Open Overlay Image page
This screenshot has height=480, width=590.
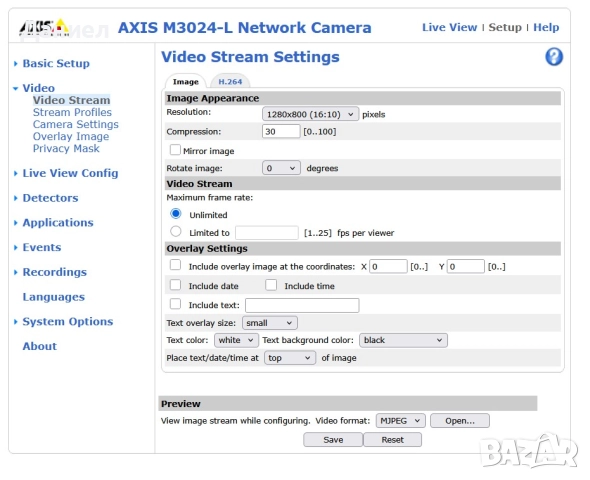[71, 136]
